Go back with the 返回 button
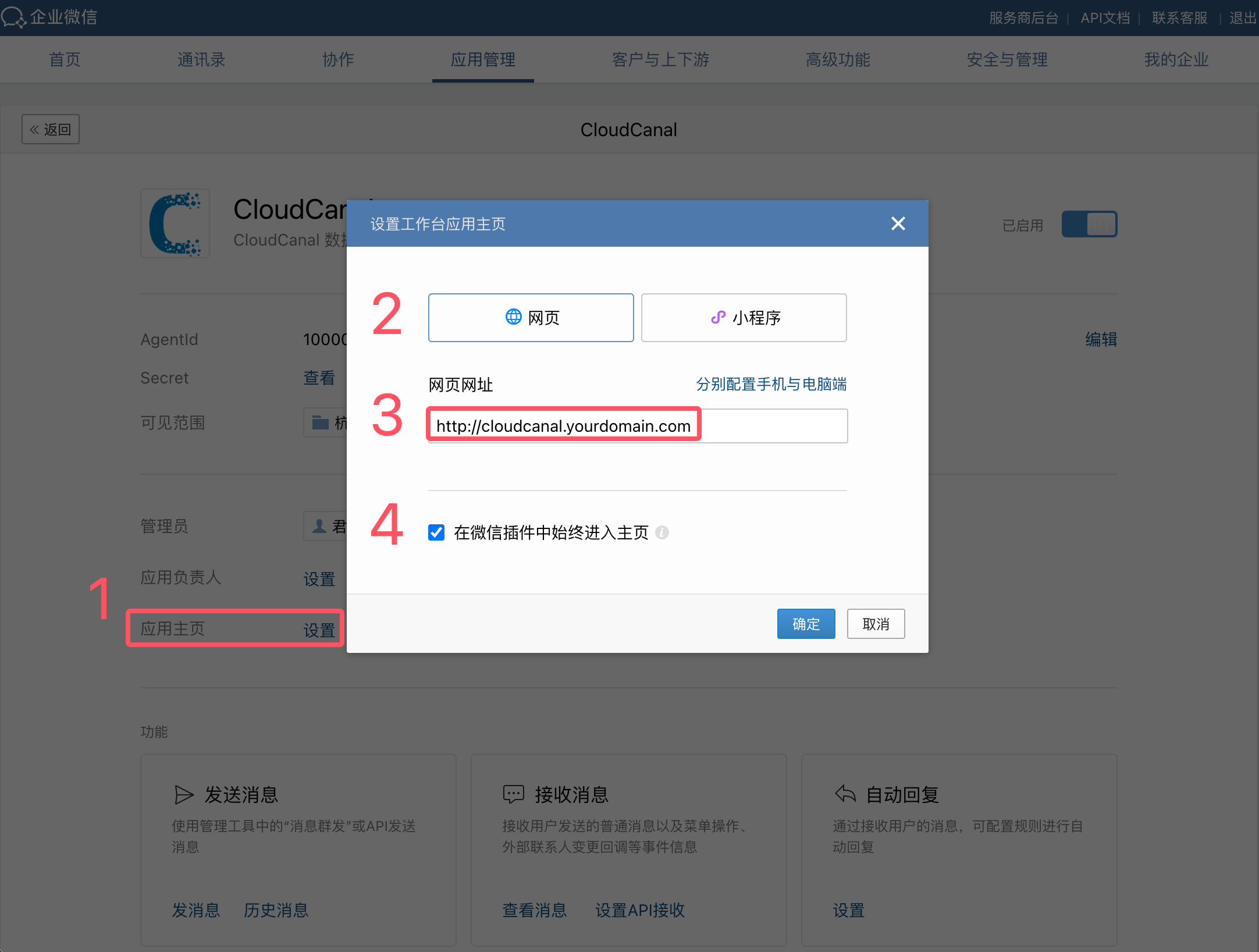 pos(51,129)
